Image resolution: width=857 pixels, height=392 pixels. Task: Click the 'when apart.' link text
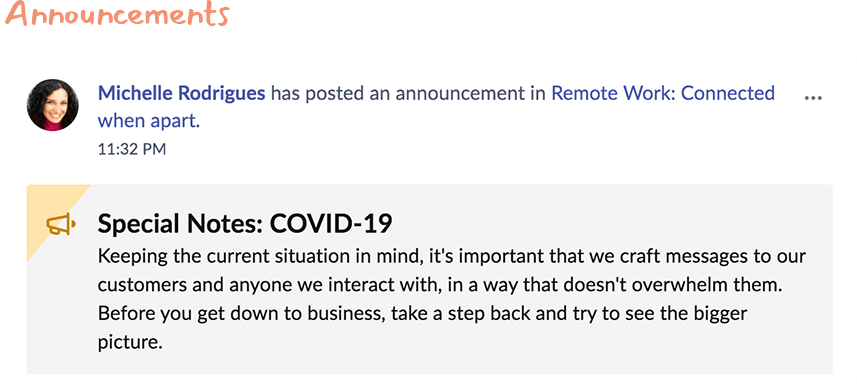[149, 120]
